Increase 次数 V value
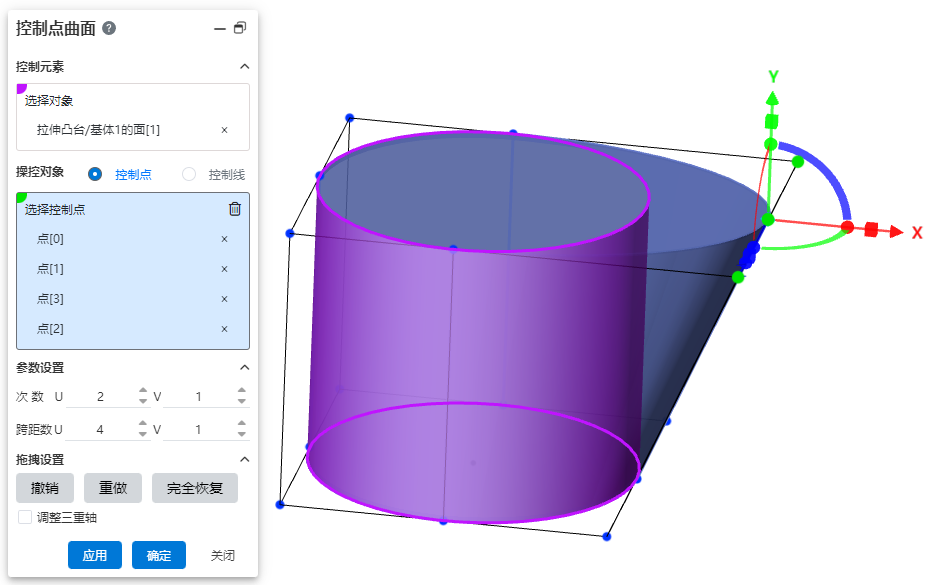The height and width of the screenshot is (585, 935). (242, 391)
